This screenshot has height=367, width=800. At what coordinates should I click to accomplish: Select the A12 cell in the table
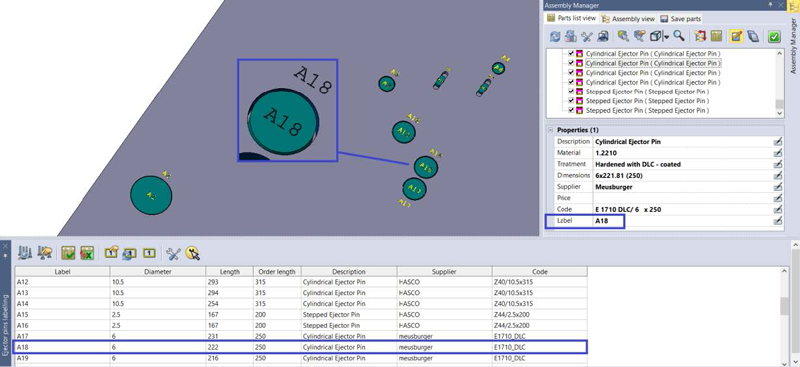coord(62,282)
